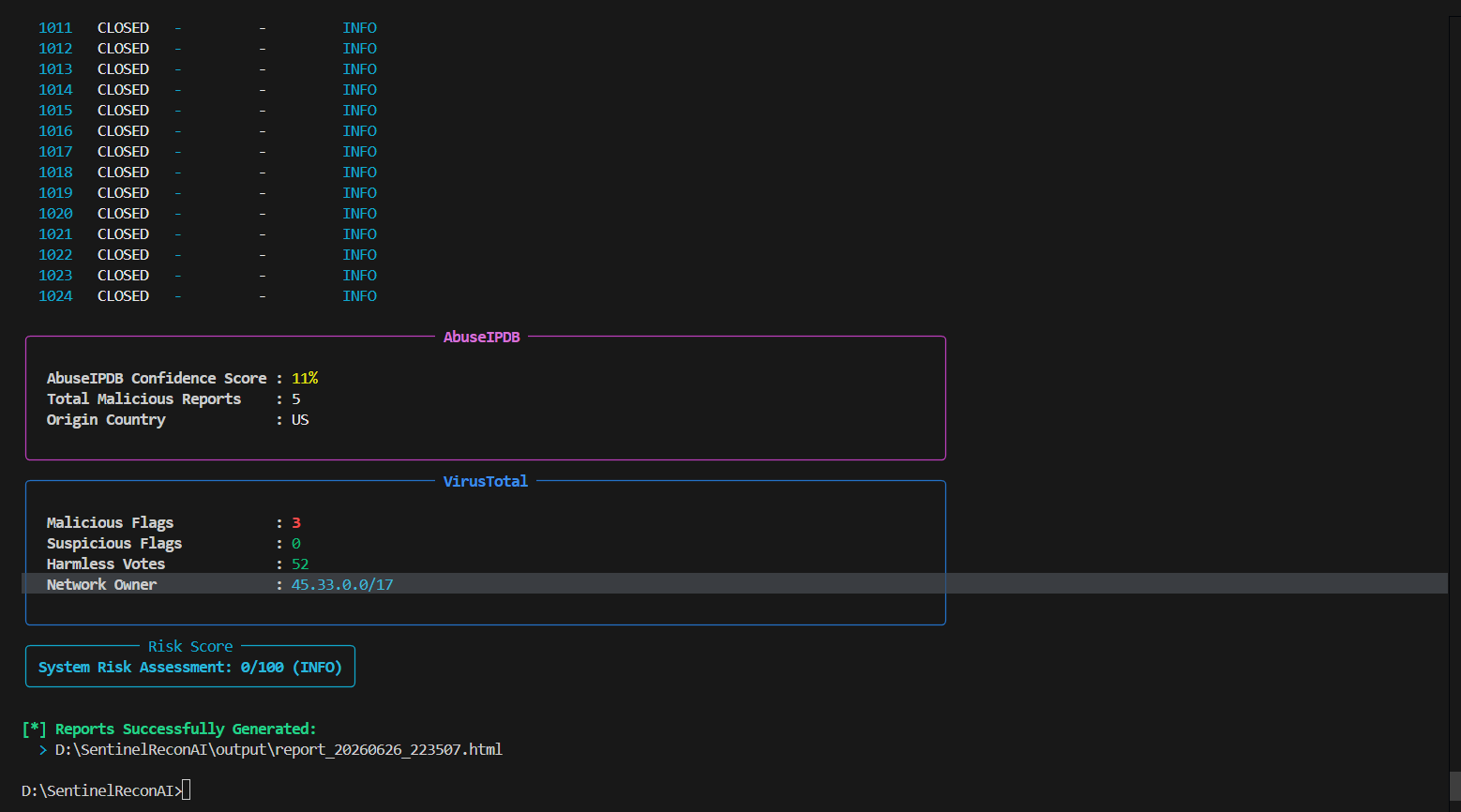Click INFO severity in port 1019 row
Viewport: 1461px width, 812px height.
pos(359,193)
